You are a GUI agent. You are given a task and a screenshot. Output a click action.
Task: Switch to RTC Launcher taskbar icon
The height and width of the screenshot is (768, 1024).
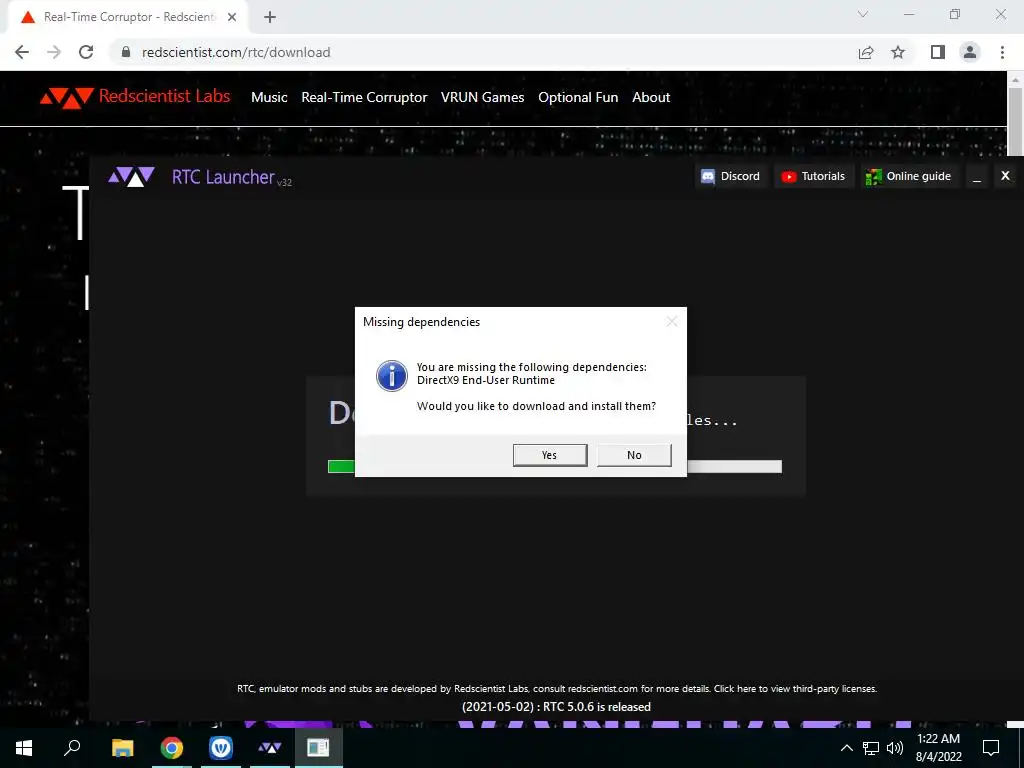(270, 748)
